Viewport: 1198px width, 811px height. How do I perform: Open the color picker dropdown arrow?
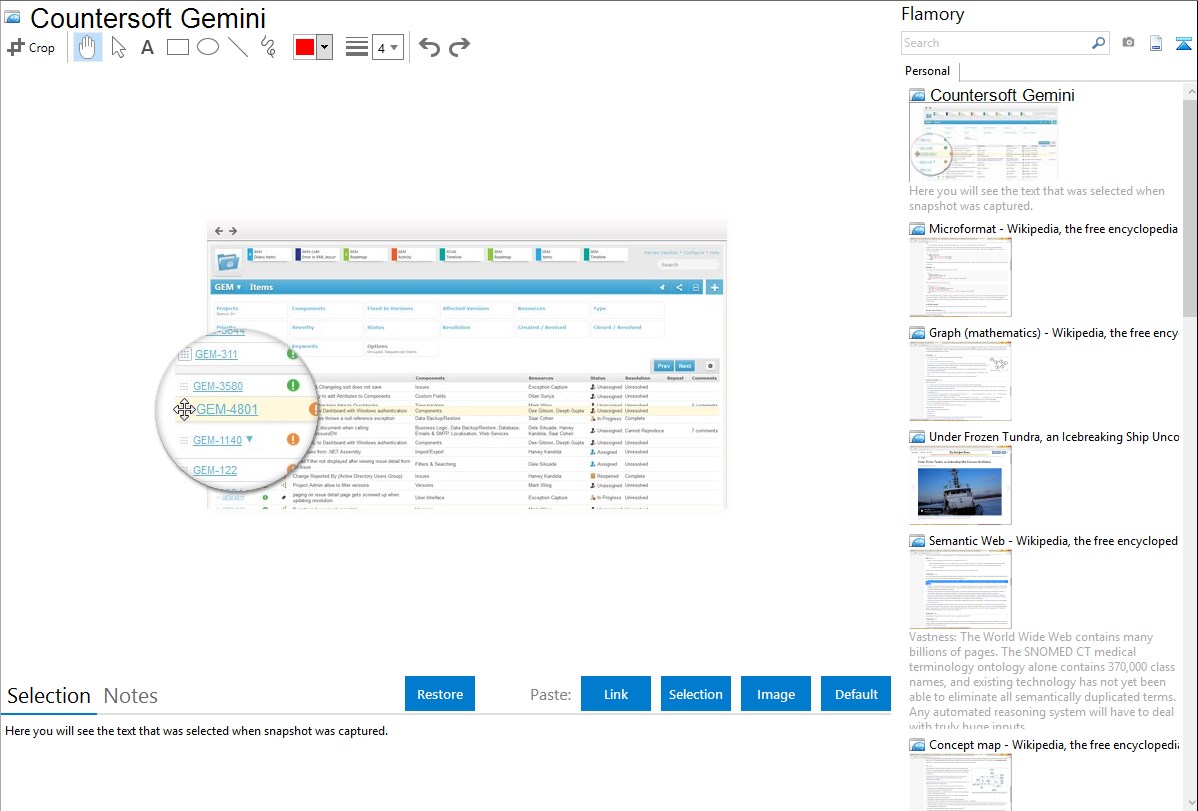pyautogui.click(x=324, y=47)
